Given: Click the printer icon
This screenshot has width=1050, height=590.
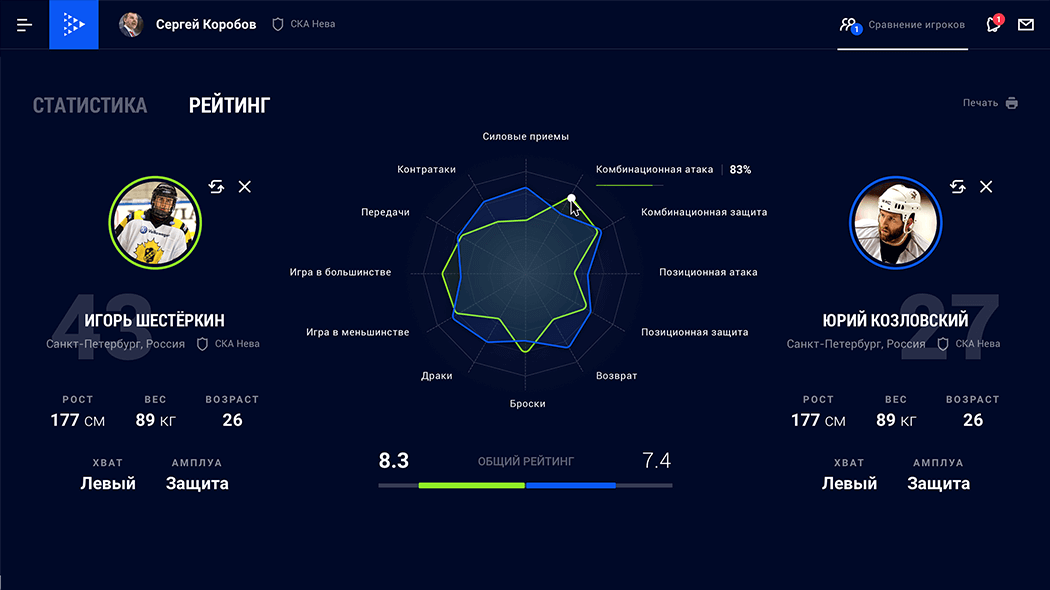Looking at the screenshot, I should coord(1011,103).
